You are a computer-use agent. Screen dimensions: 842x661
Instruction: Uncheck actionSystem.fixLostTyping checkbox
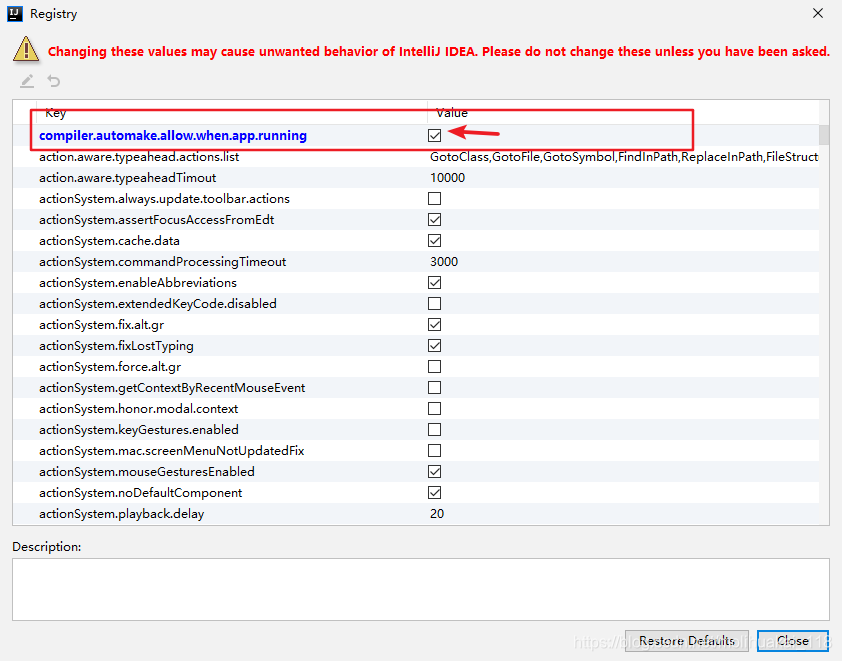(x=434, y=345)
